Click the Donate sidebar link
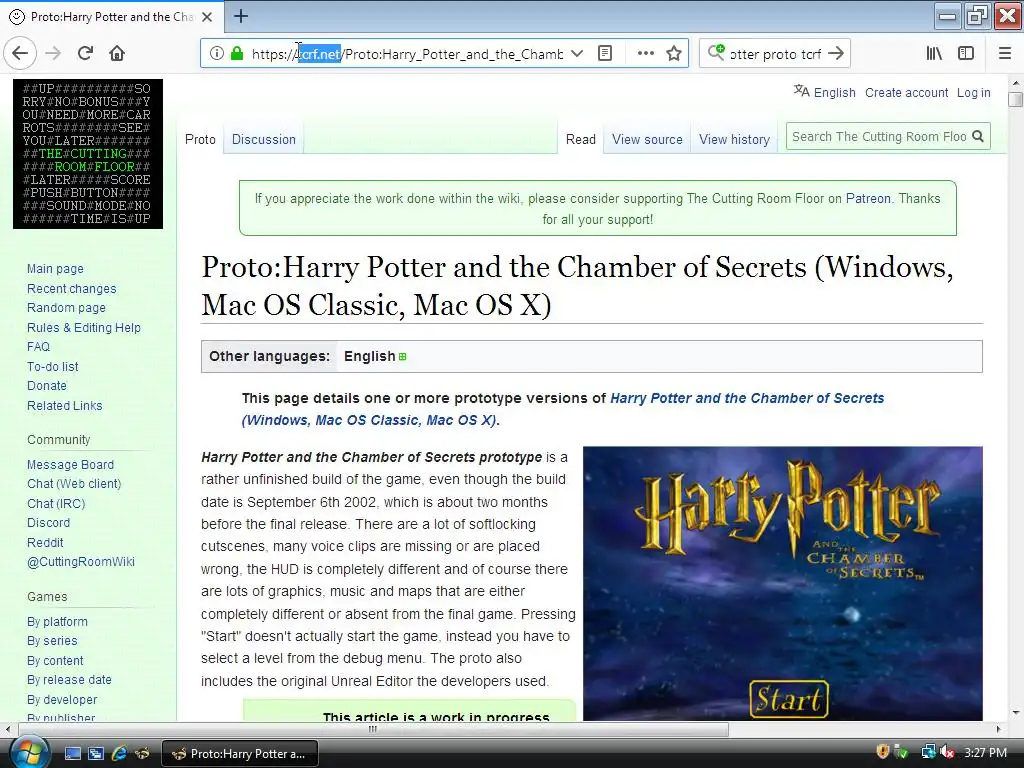Image resolution: width=1024 pixels, height=768 pixels. pos(47,385)
